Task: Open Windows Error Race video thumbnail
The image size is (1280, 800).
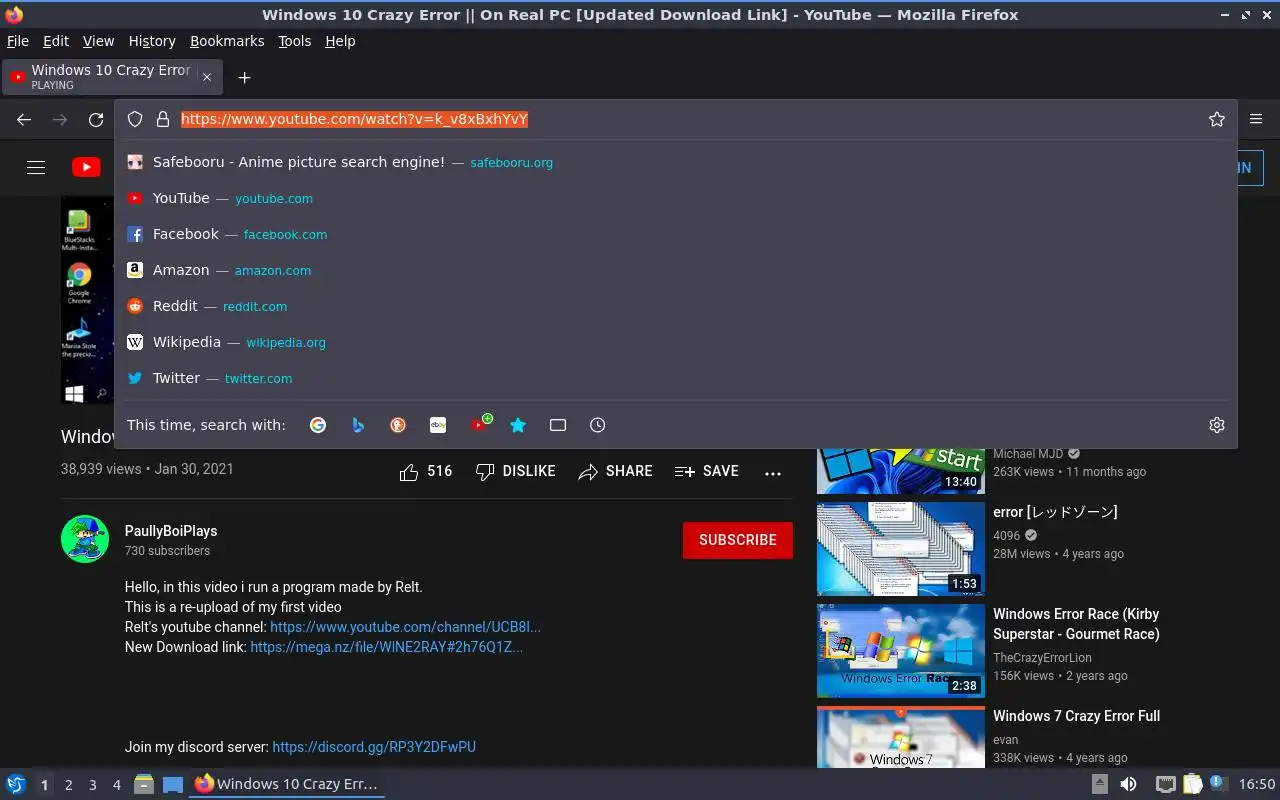Action: (901, 651)
